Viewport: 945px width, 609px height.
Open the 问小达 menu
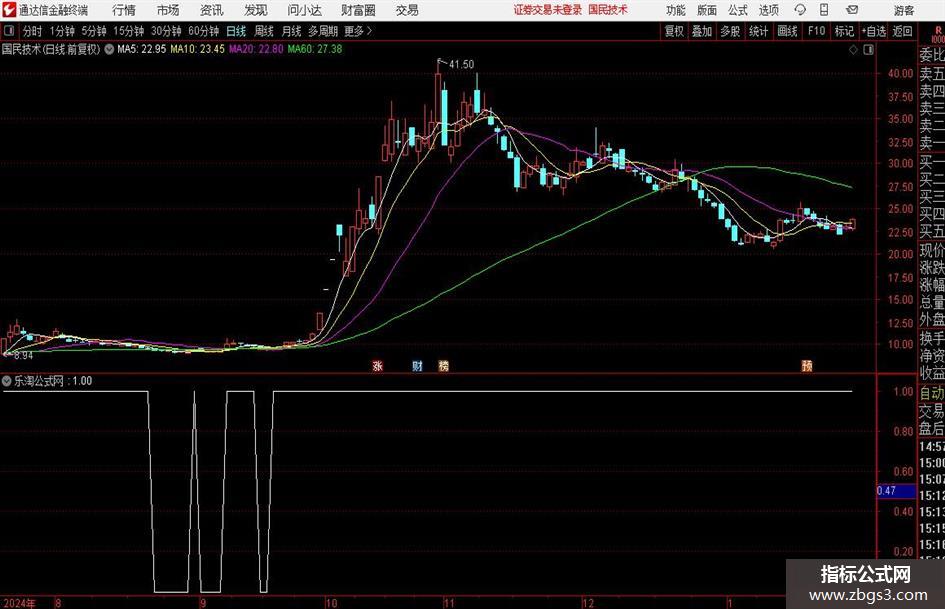304,10
